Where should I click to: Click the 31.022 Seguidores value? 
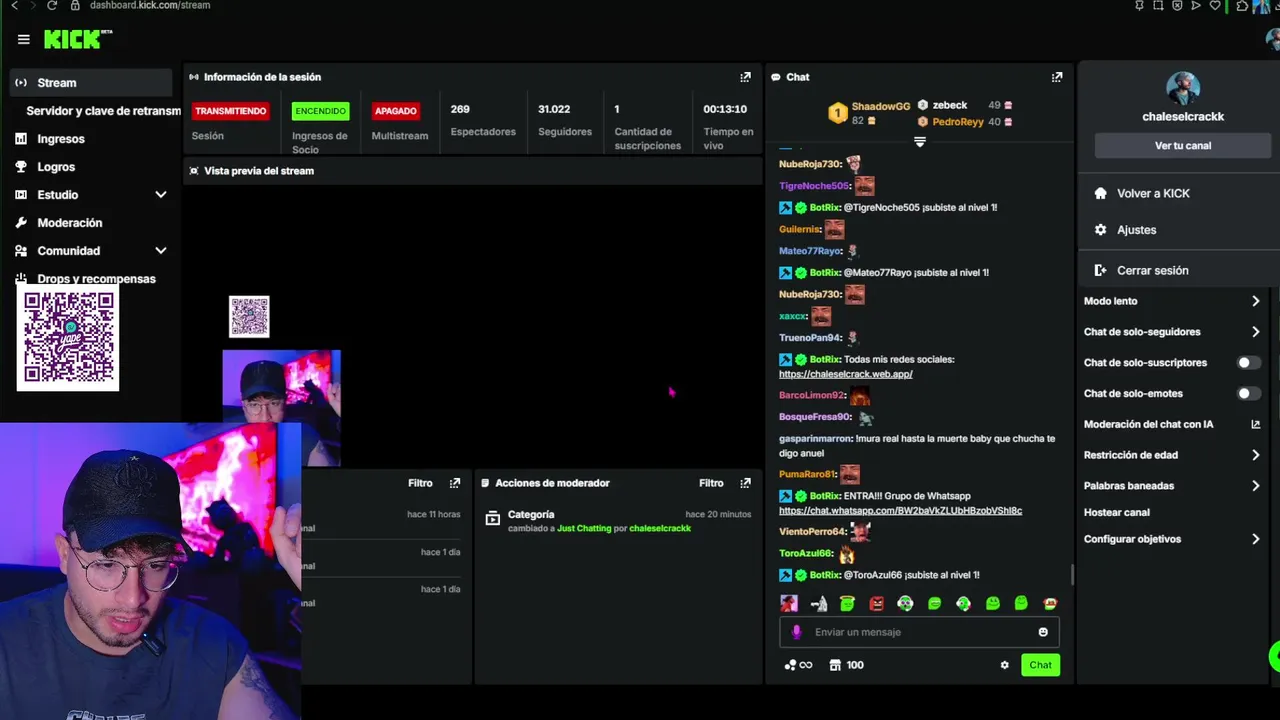[x=554, y=110]
